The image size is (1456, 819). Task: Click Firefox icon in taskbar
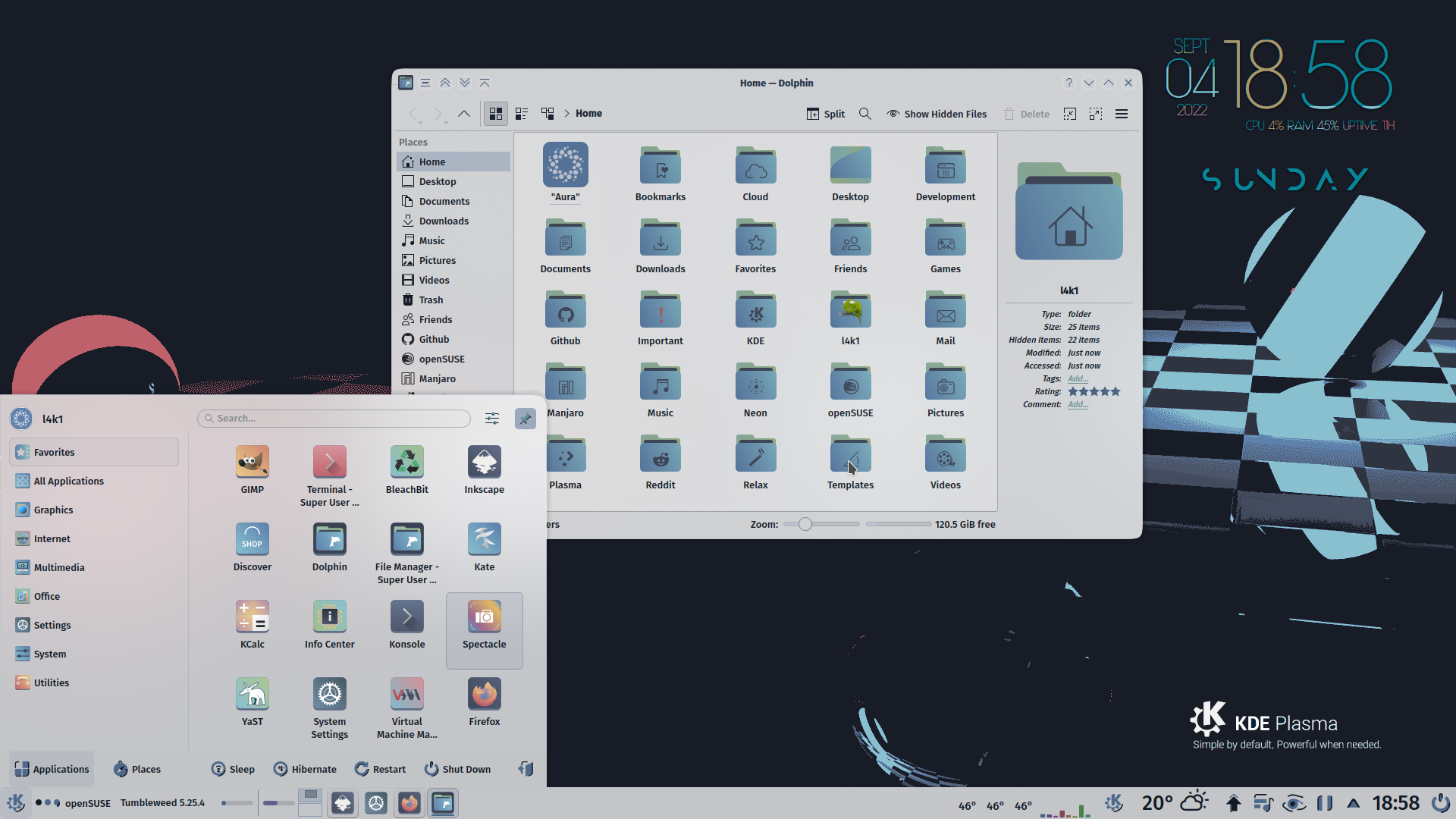[x=409, y=803]
